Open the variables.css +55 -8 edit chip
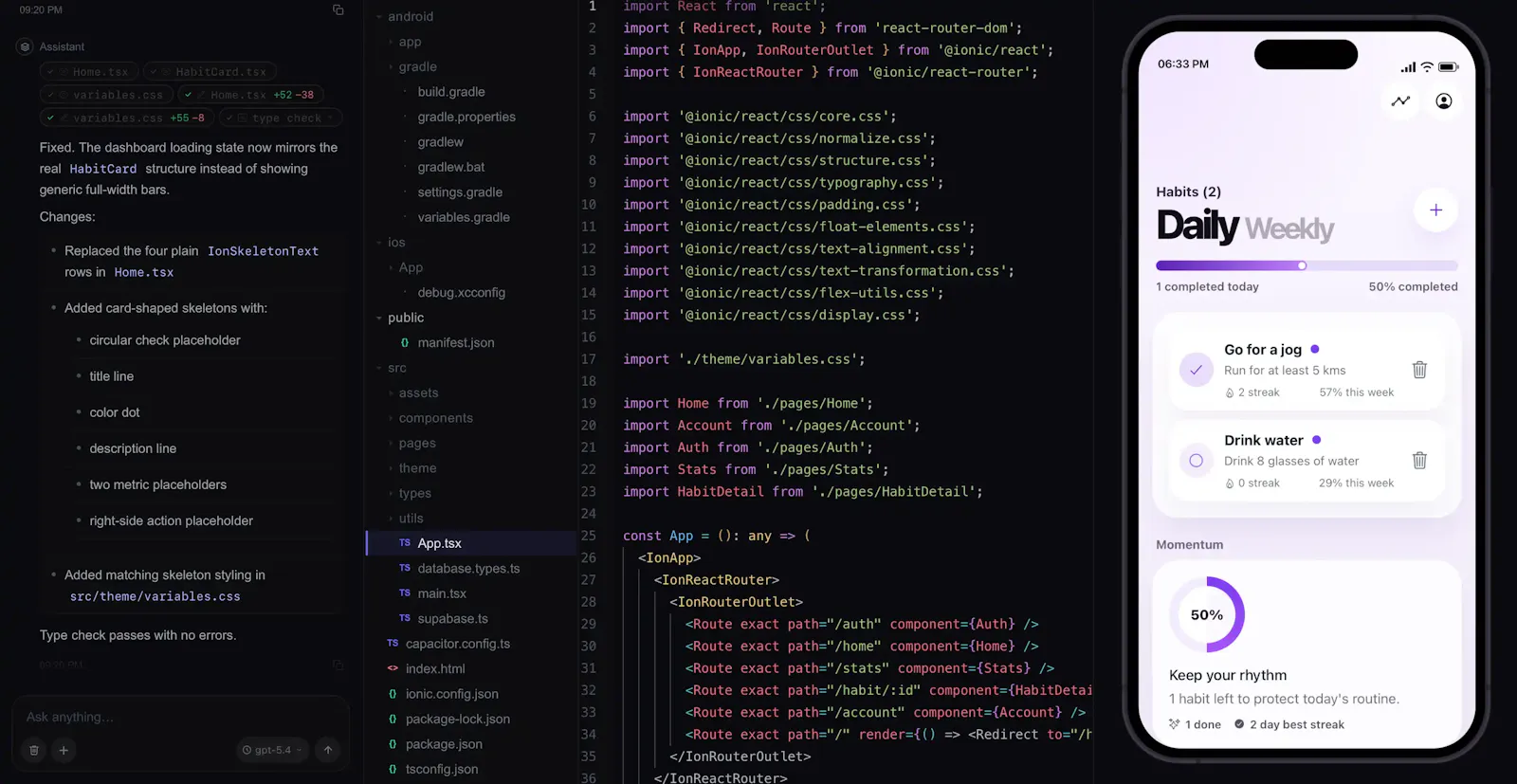This screenshot has height=784, width=1517. tap(127, 118)
